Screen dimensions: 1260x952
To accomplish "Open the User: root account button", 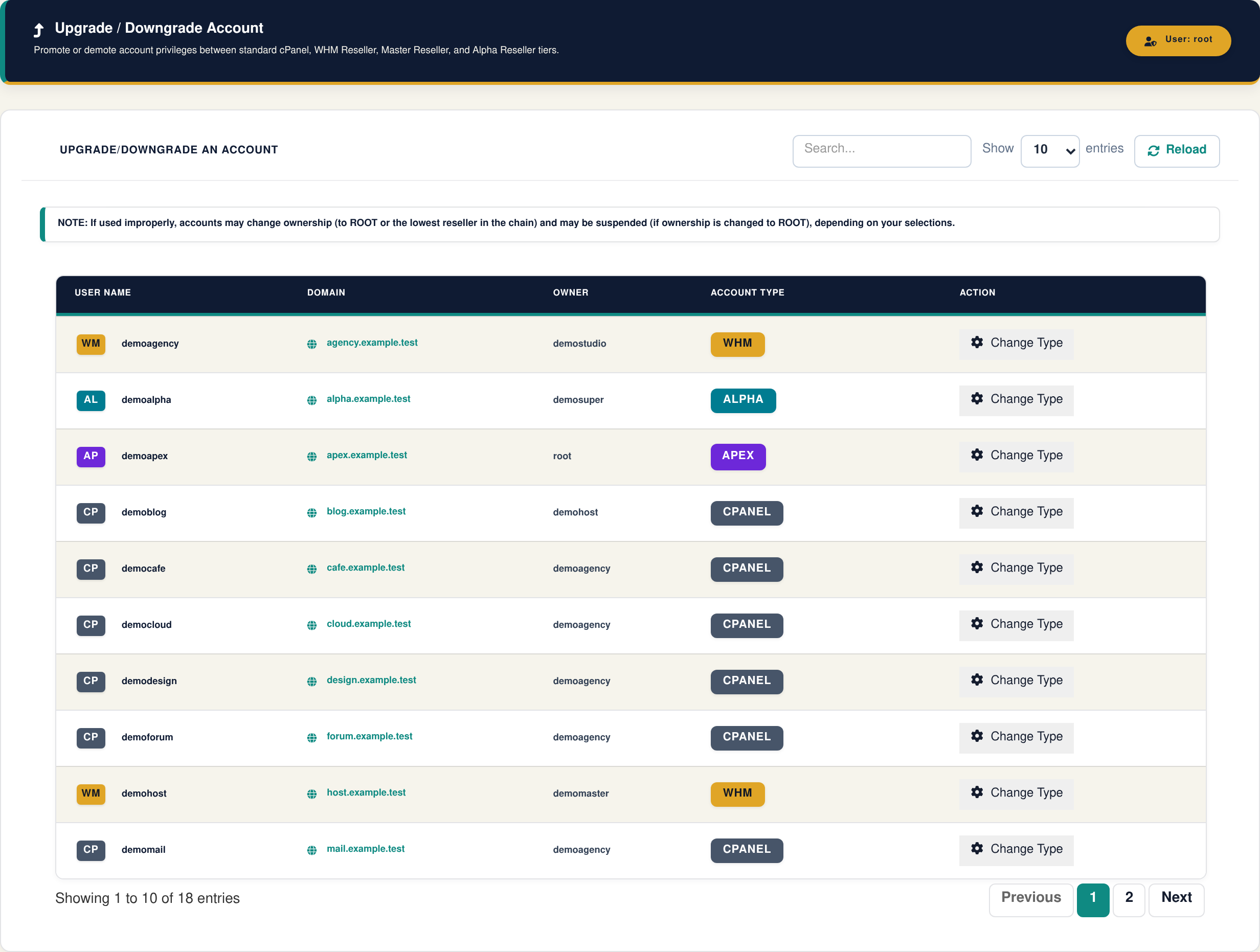I will (x=1178, y=40).
